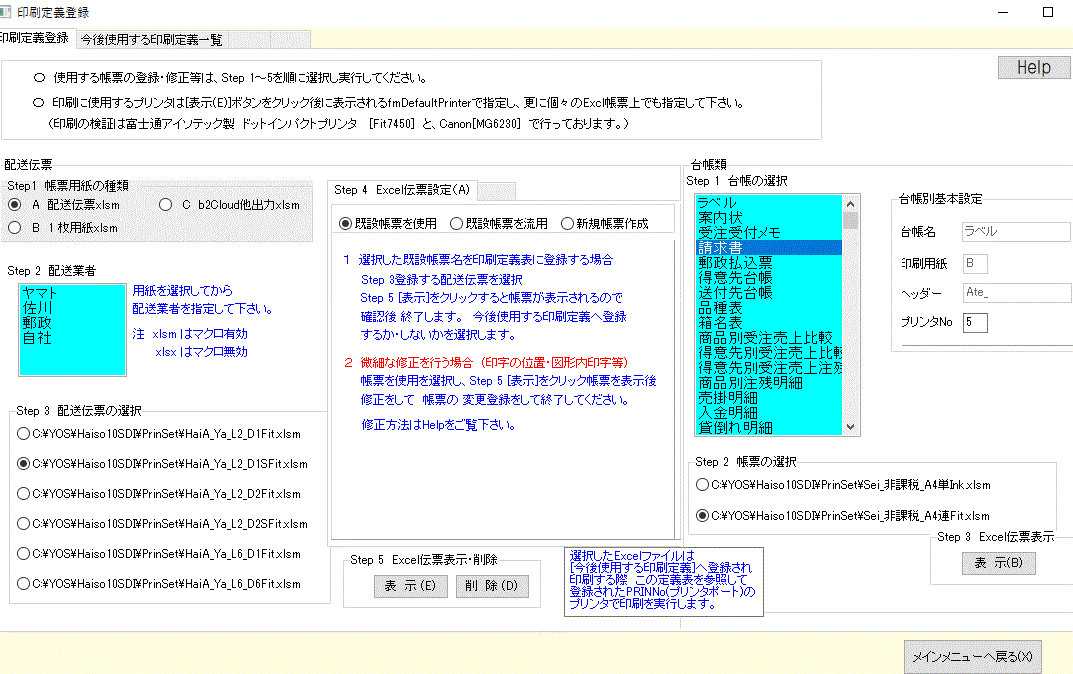Viewport: 1073px width, 674px height.
Task: Maximize the 印刷定義登録 window
Action: pyautogui.click(x=1048, y=12)
